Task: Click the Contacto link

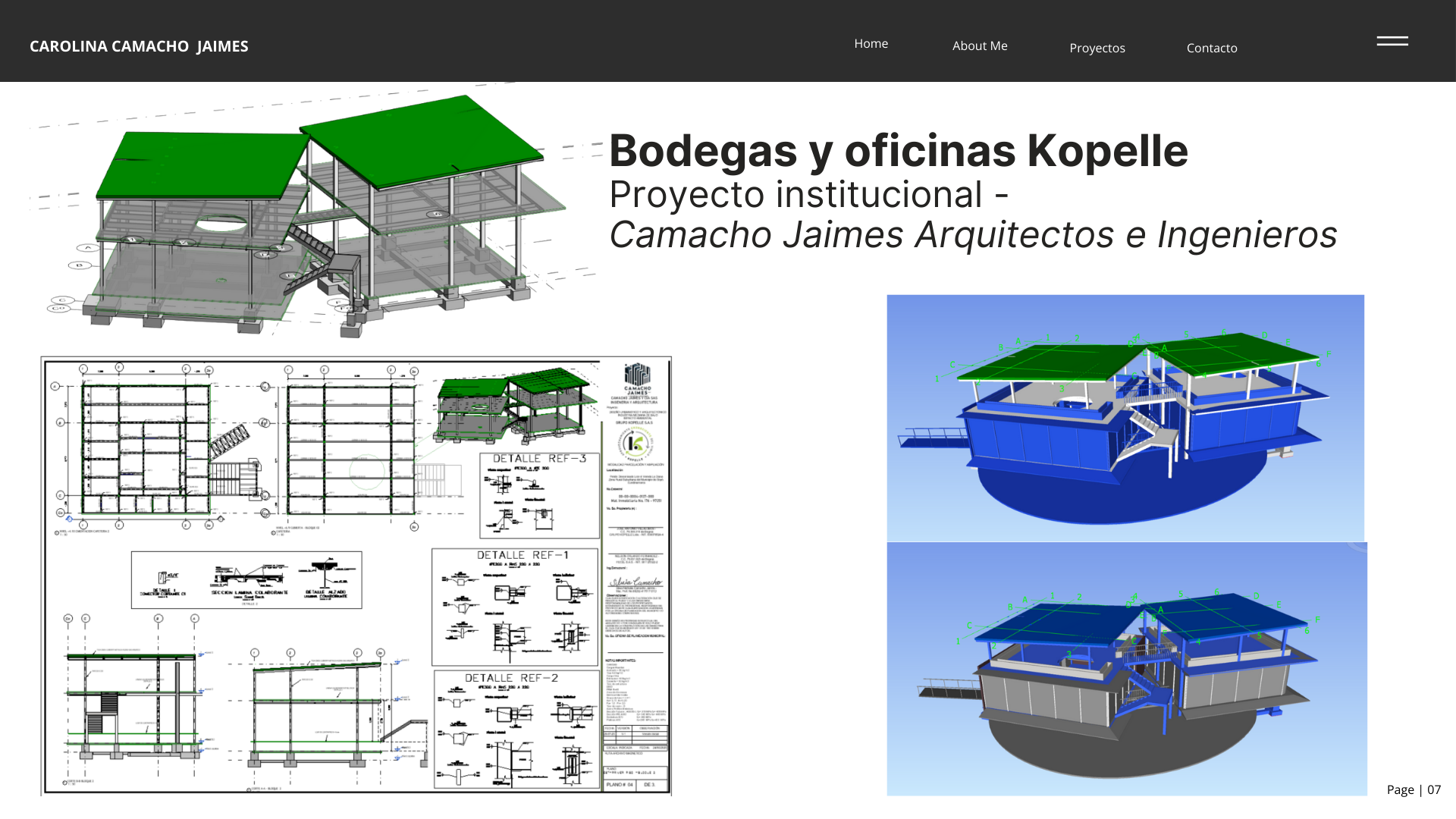Action: click(x=1211, y=48)
